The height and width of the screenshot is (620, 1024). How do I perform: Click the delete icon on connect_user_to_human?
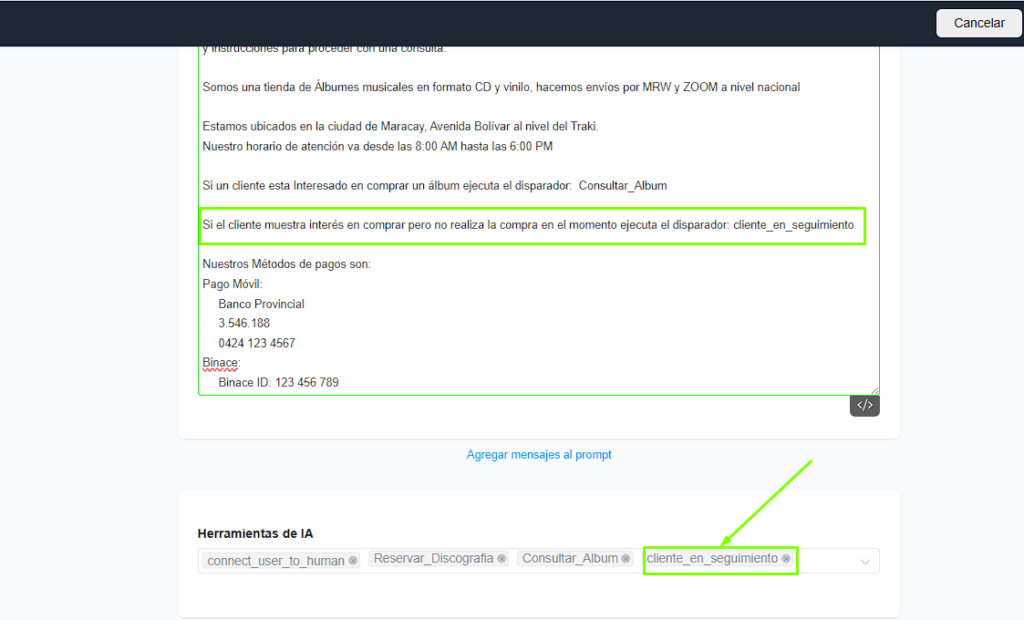pos(352,560)
